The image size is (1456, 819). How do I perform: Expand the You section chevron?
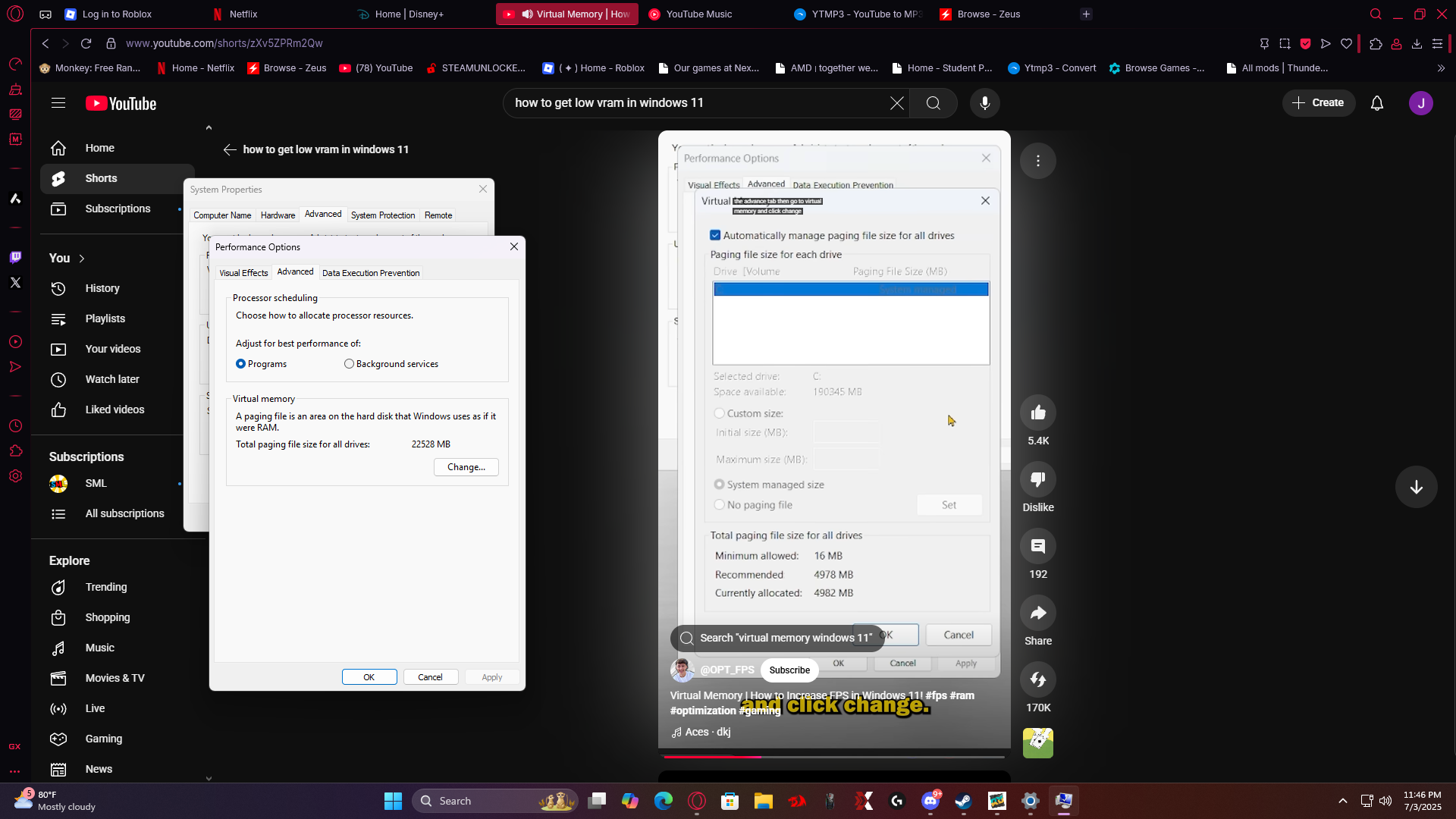tap(82, 259)
